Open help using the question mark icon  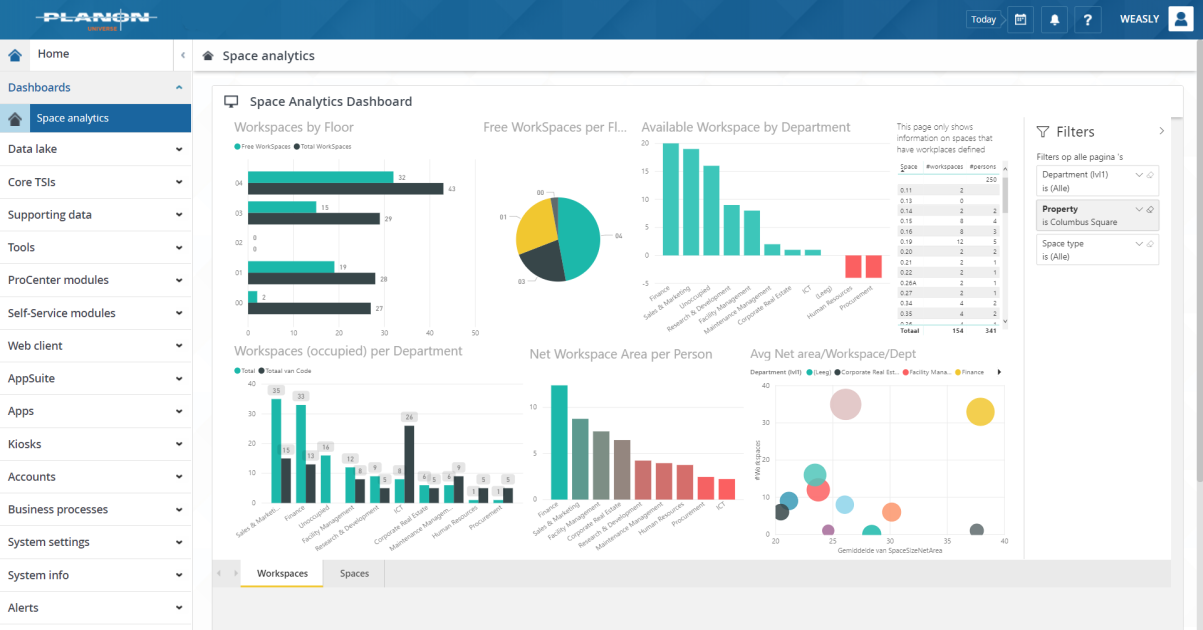pos(1088,19)
